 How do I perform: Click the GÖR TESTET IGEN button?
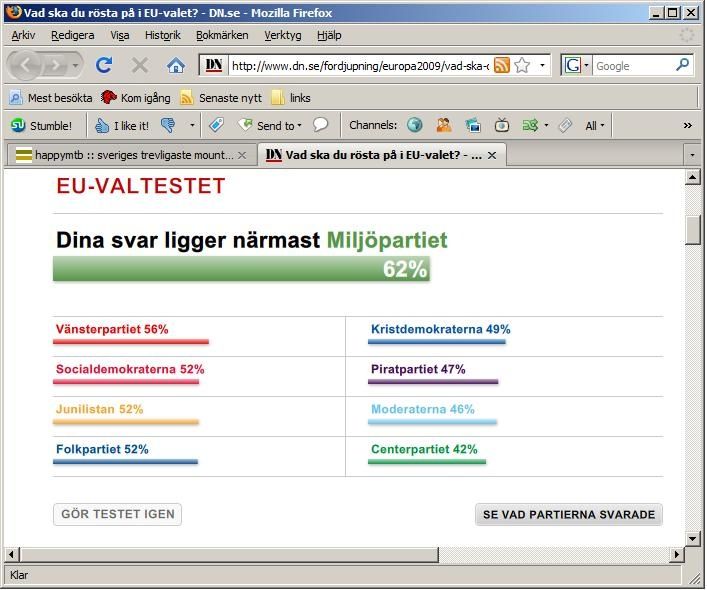pyautogui.click(x=117, y=514)
